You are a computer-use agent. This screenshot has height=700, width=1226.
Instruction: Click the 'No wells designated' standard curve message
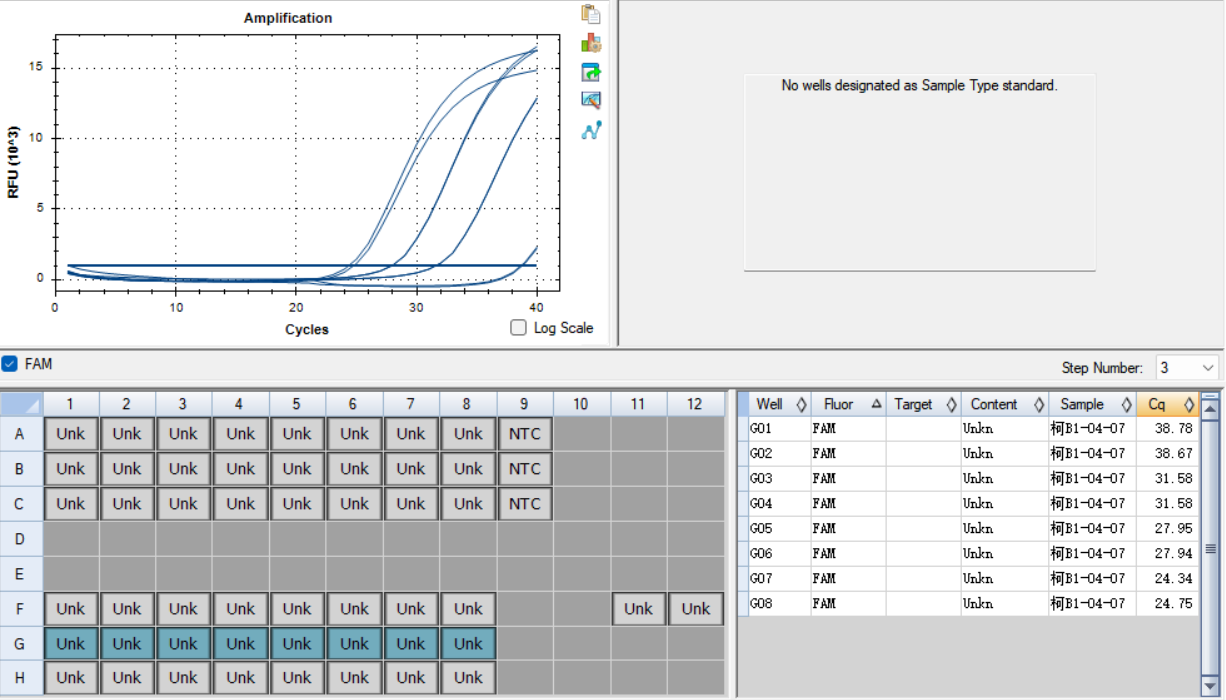(x=919, y=86)
